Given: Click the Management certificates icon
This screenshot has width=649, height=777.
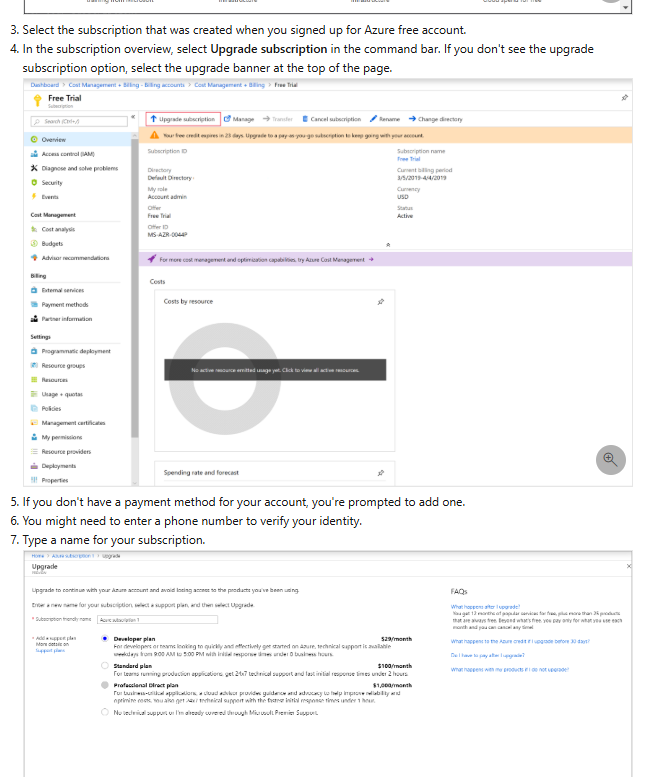Looking at the screenshot, I should 34,423.
